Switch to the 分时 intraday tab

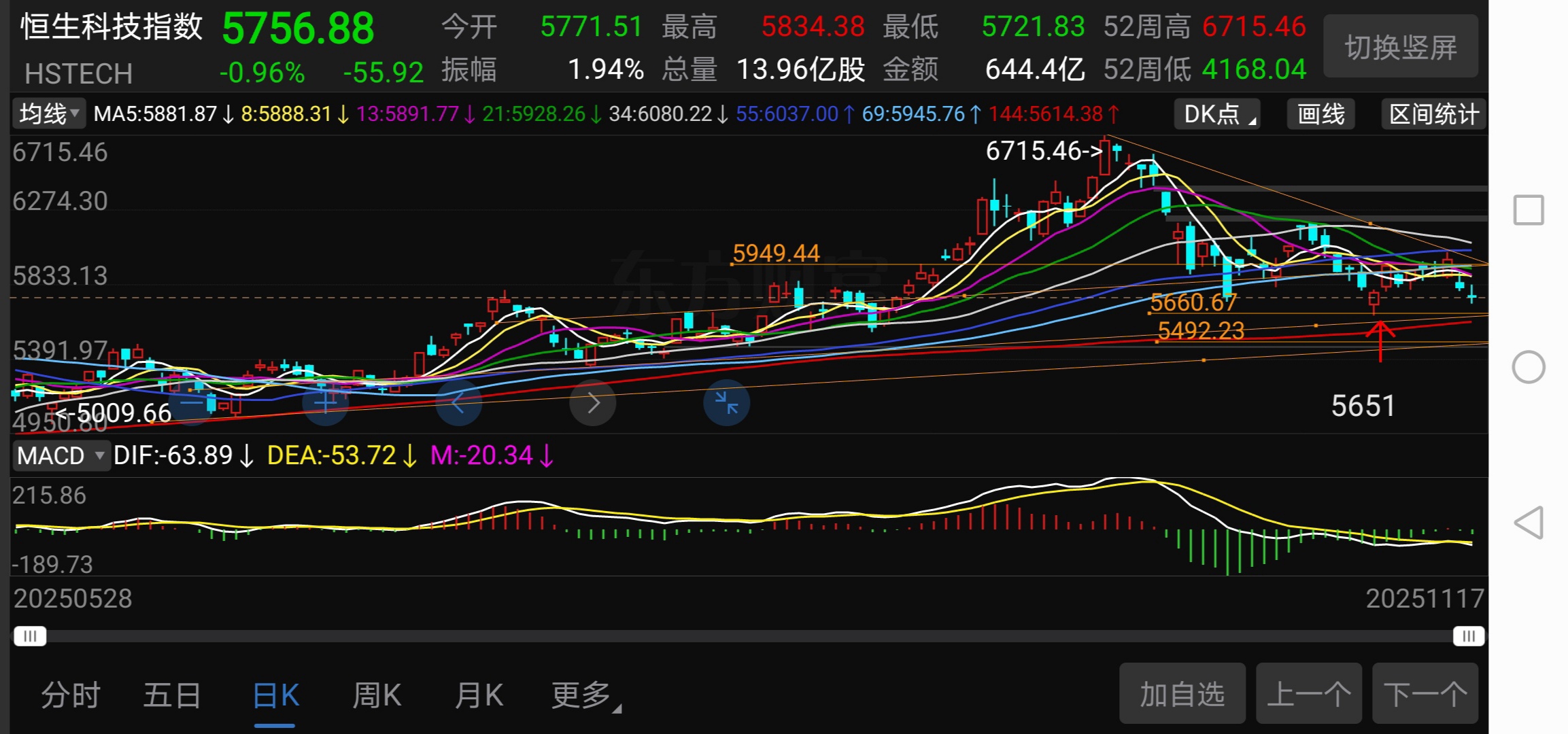pos(71,695)
